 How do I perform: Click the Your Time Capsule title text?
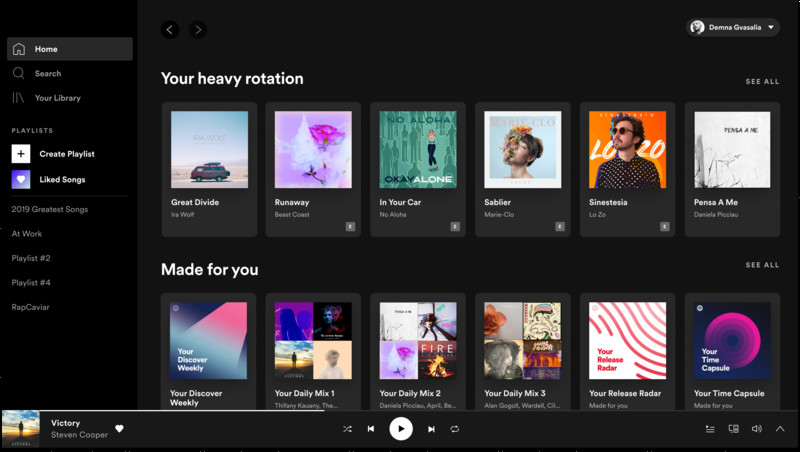pyautogui.click(x=729, y=393)
